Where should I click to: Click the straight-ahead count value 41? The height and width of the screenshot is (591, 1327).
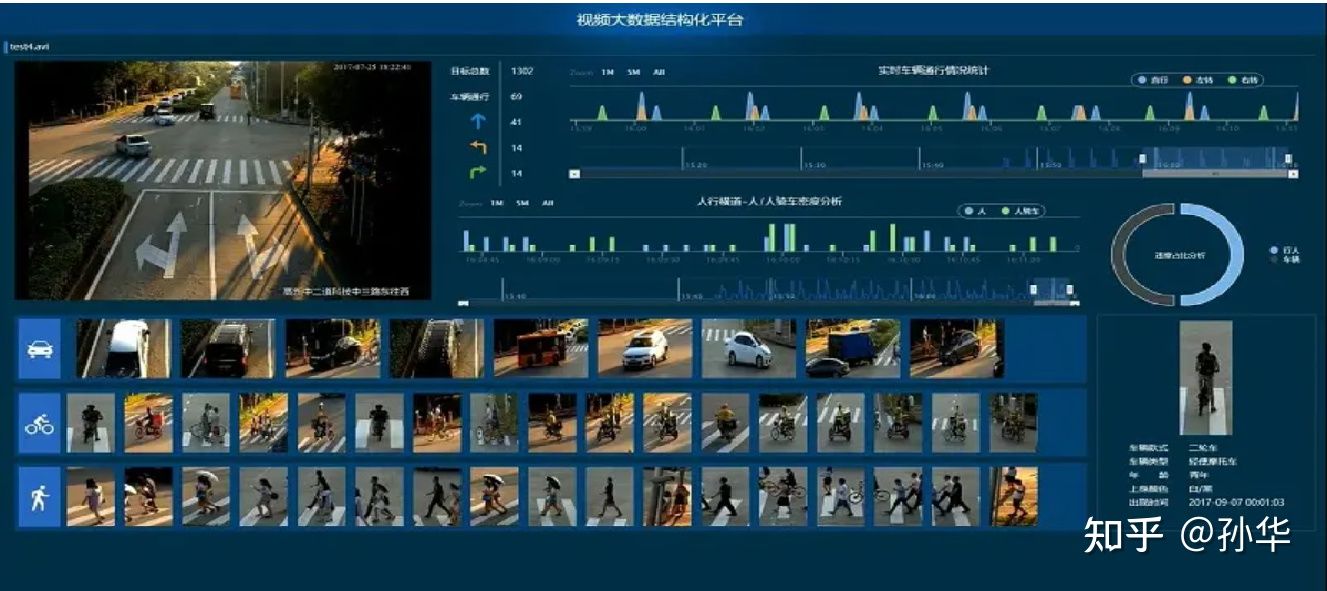pos(516,122)
